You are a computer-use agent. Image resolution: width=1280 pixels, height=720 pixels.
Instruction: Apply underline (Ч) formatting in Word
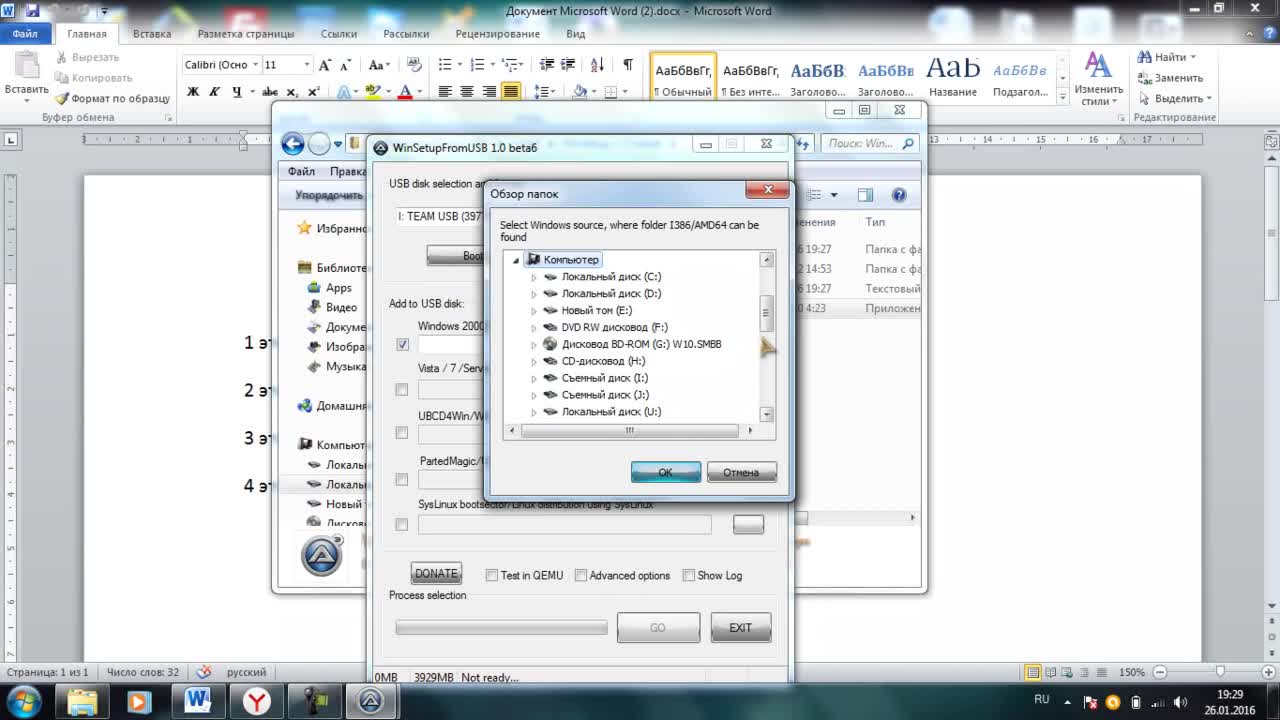click(x=237, y=91)
